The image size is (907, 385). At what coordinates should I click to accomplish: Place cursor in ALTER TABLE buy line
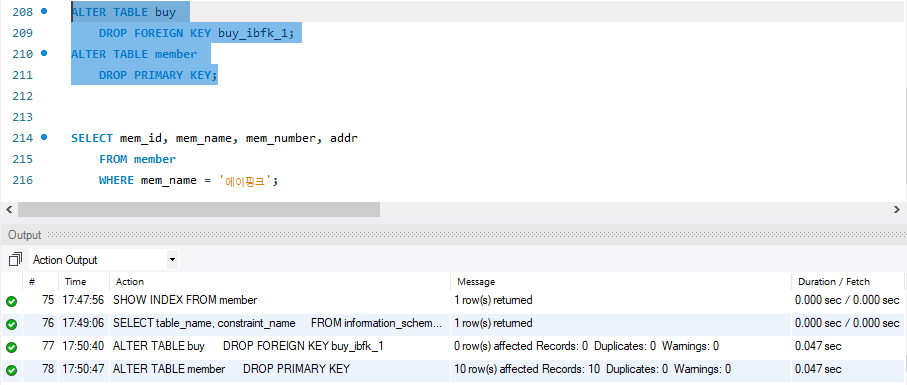click(123, 12)
